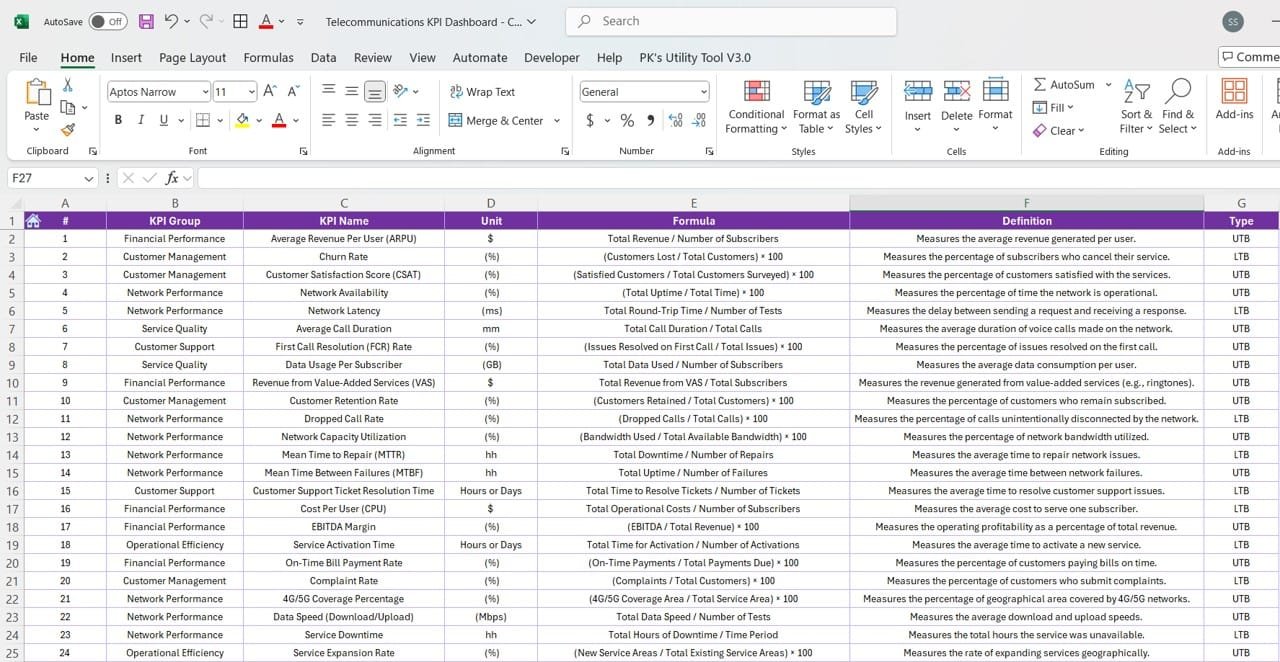Click the Insert cells icon
Image resolution: width=1280 pixels, height=662 pixels.
pyautogui.click(x=918, y=92)
